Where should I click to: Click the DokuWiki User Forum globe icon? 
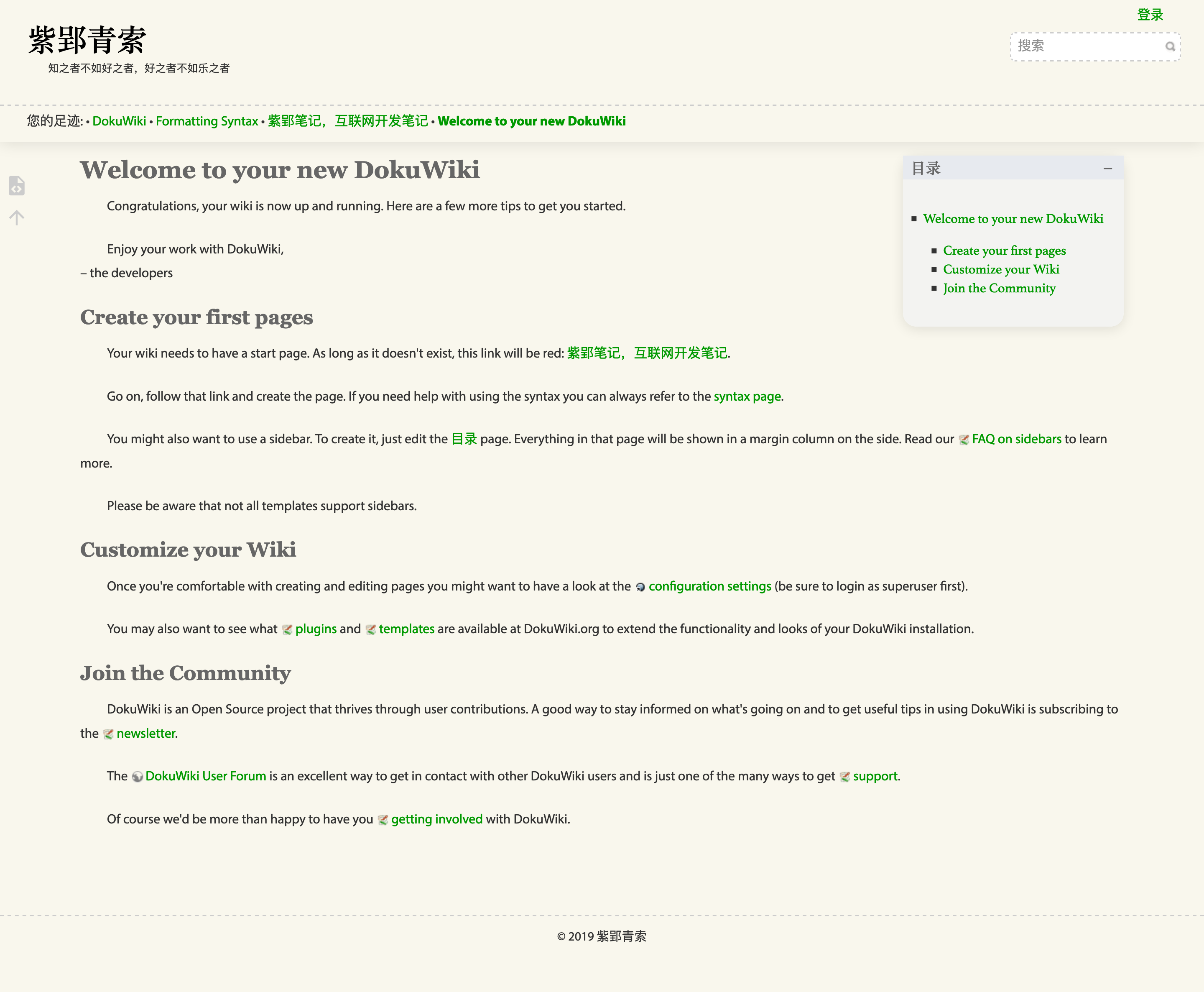pyautogui.click(x=137, y=777)
